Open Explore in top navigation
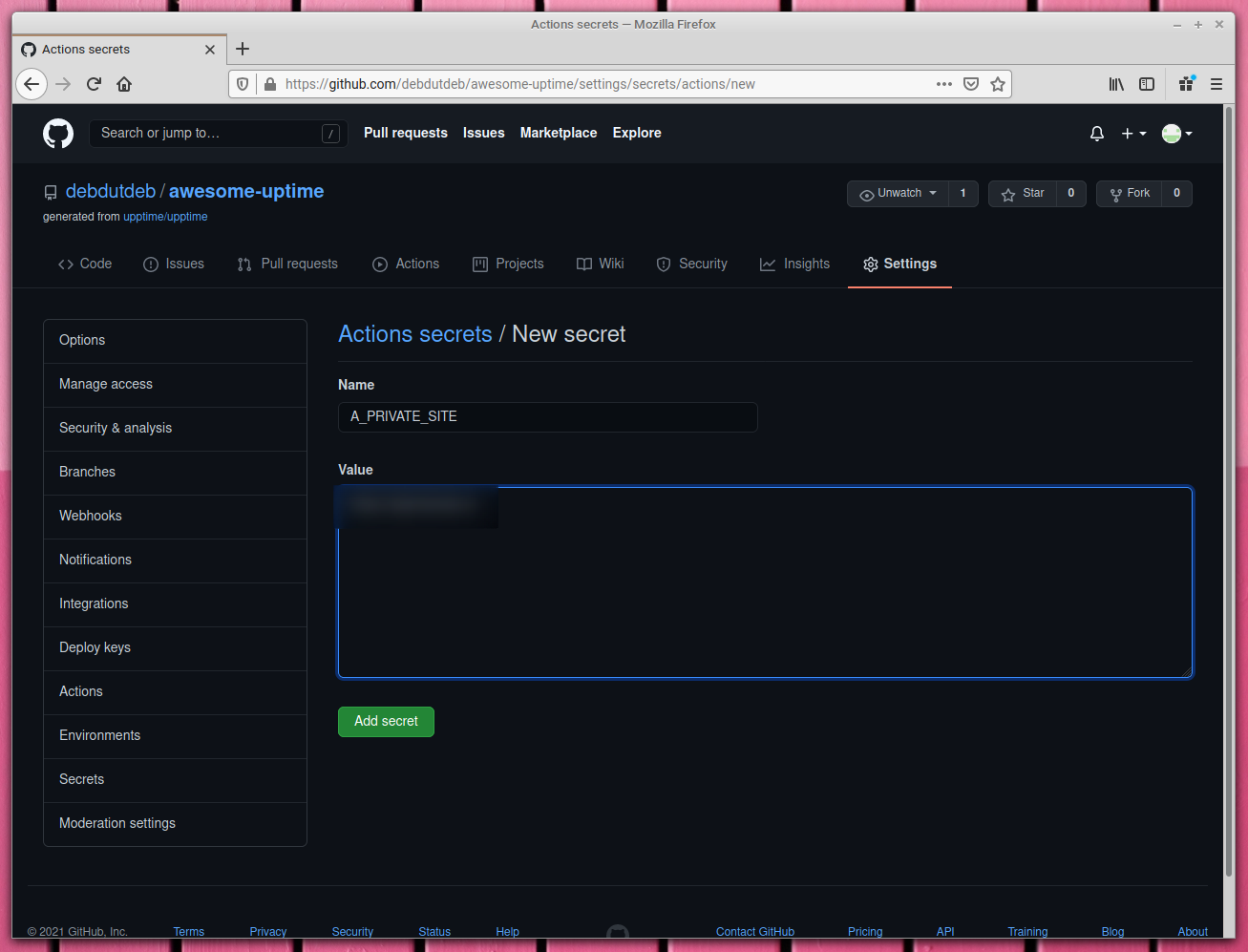 point(637,134)
